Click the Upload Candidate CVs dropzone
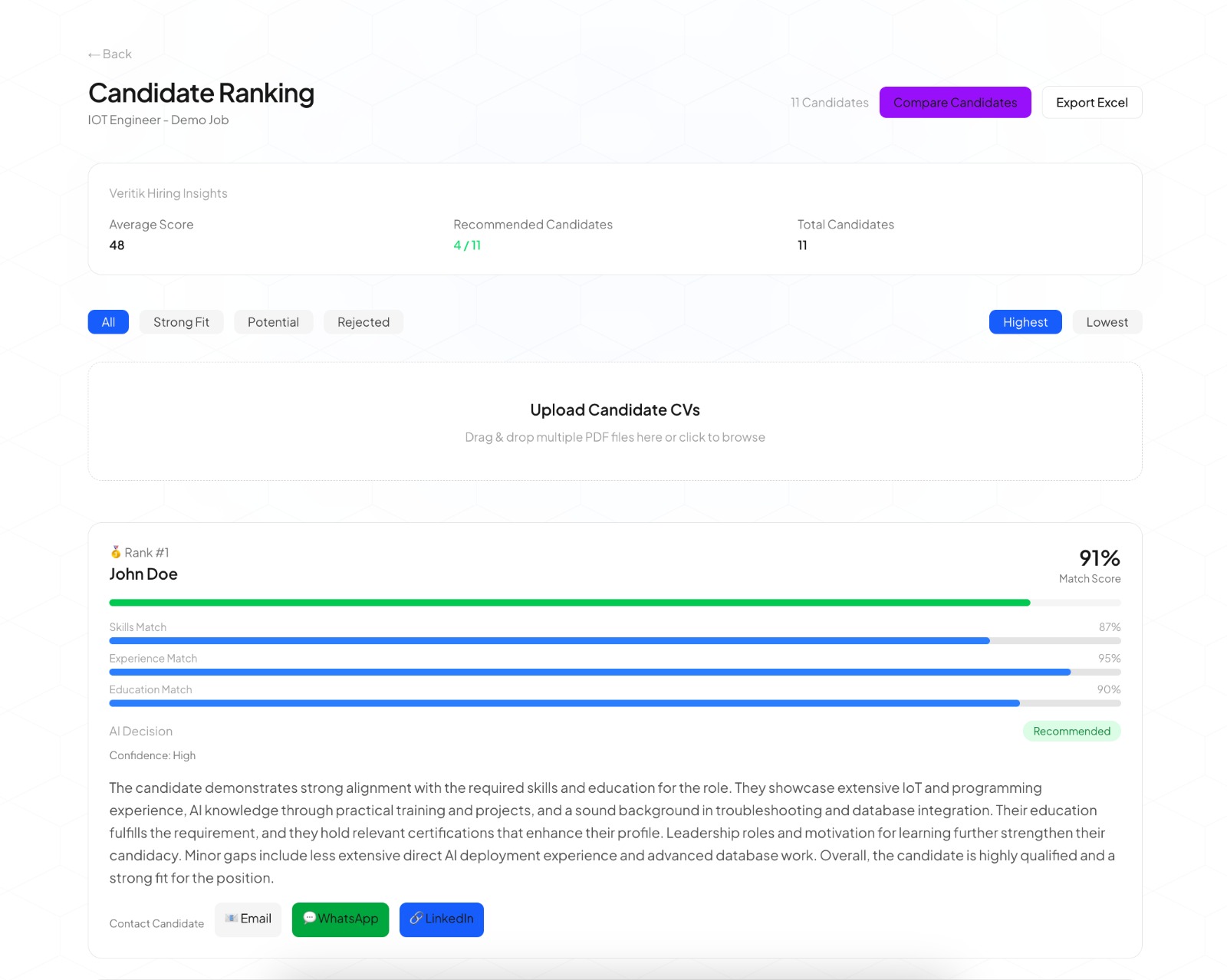The height and width of the screenshot is (980, 1227). coord(614,422)
